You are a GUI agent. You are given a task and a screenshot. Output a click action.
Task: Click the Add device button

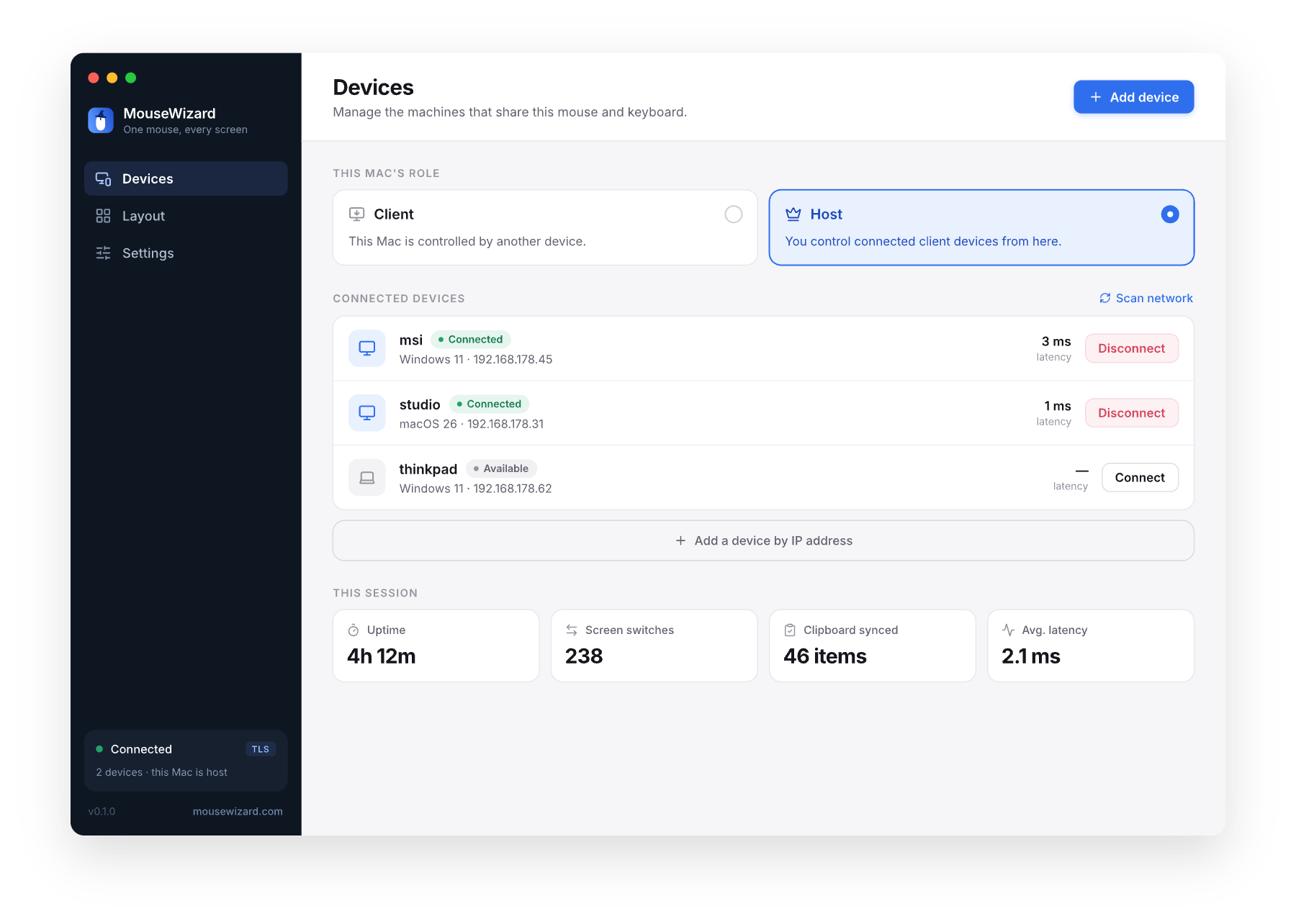(x=1134, y=97)
